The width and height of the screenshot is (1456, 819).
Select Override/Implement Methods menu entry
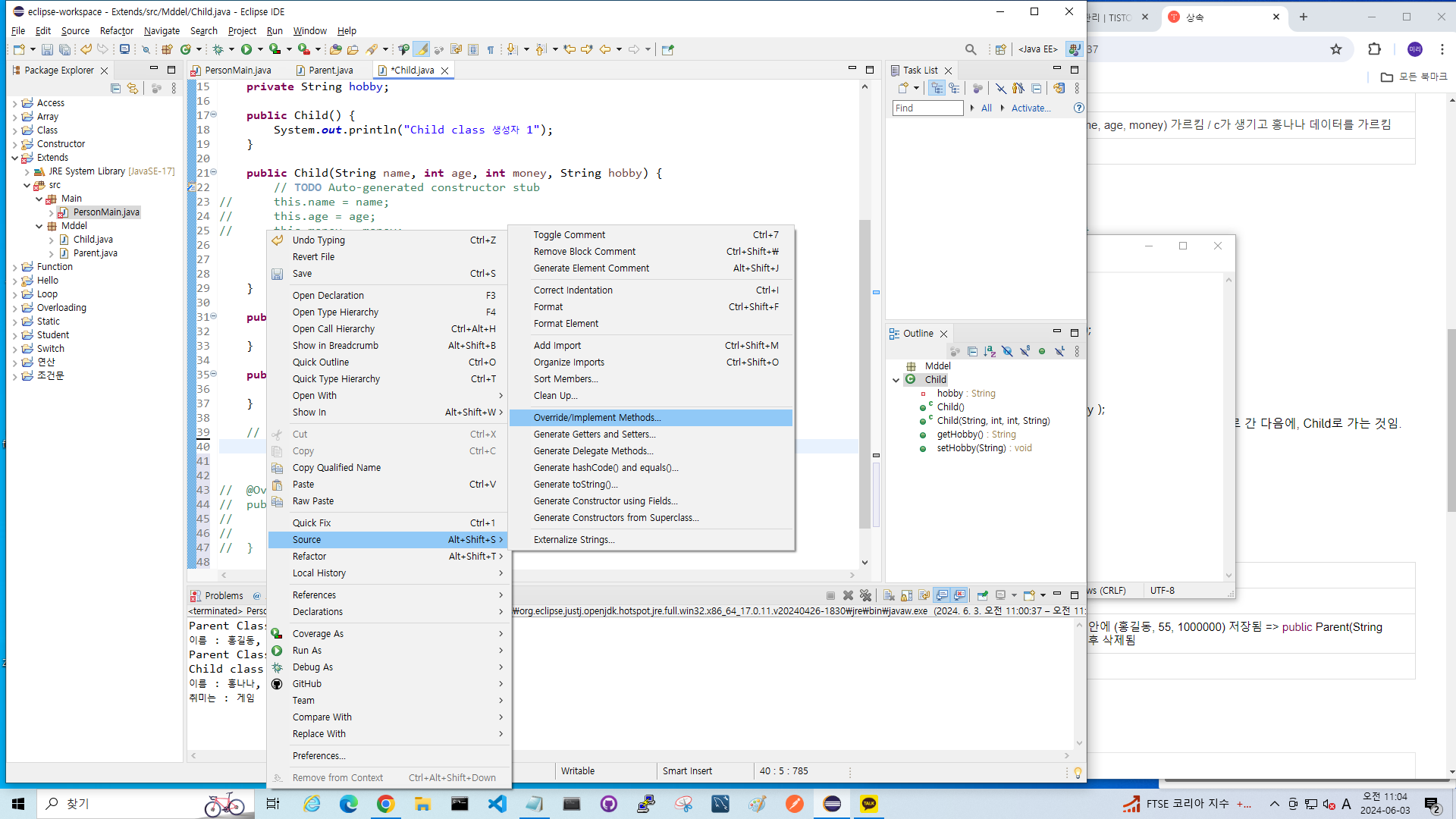(x=597, y=418)
